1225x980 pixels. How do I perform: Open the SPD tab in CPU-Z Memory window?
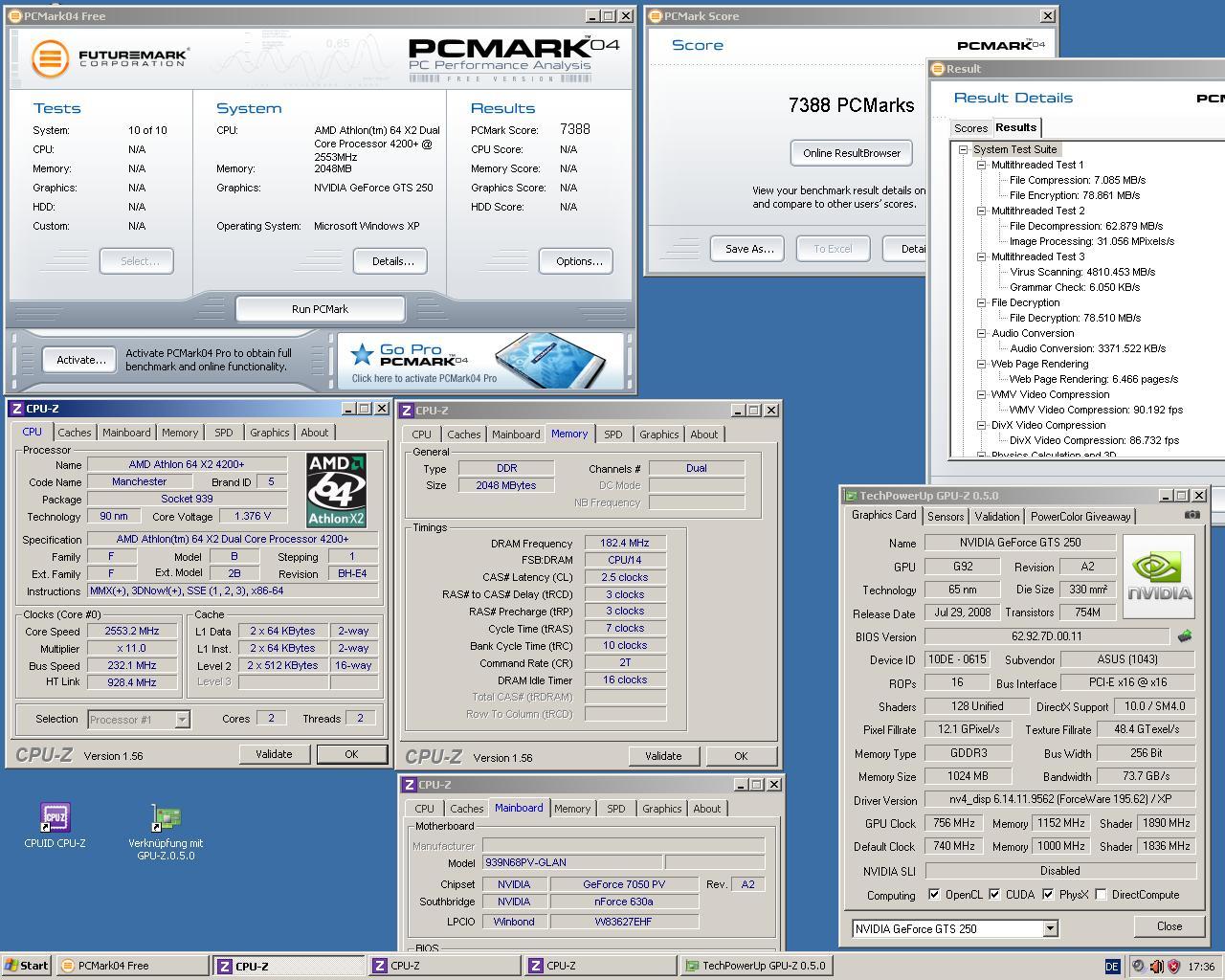[x=613, y=434]
